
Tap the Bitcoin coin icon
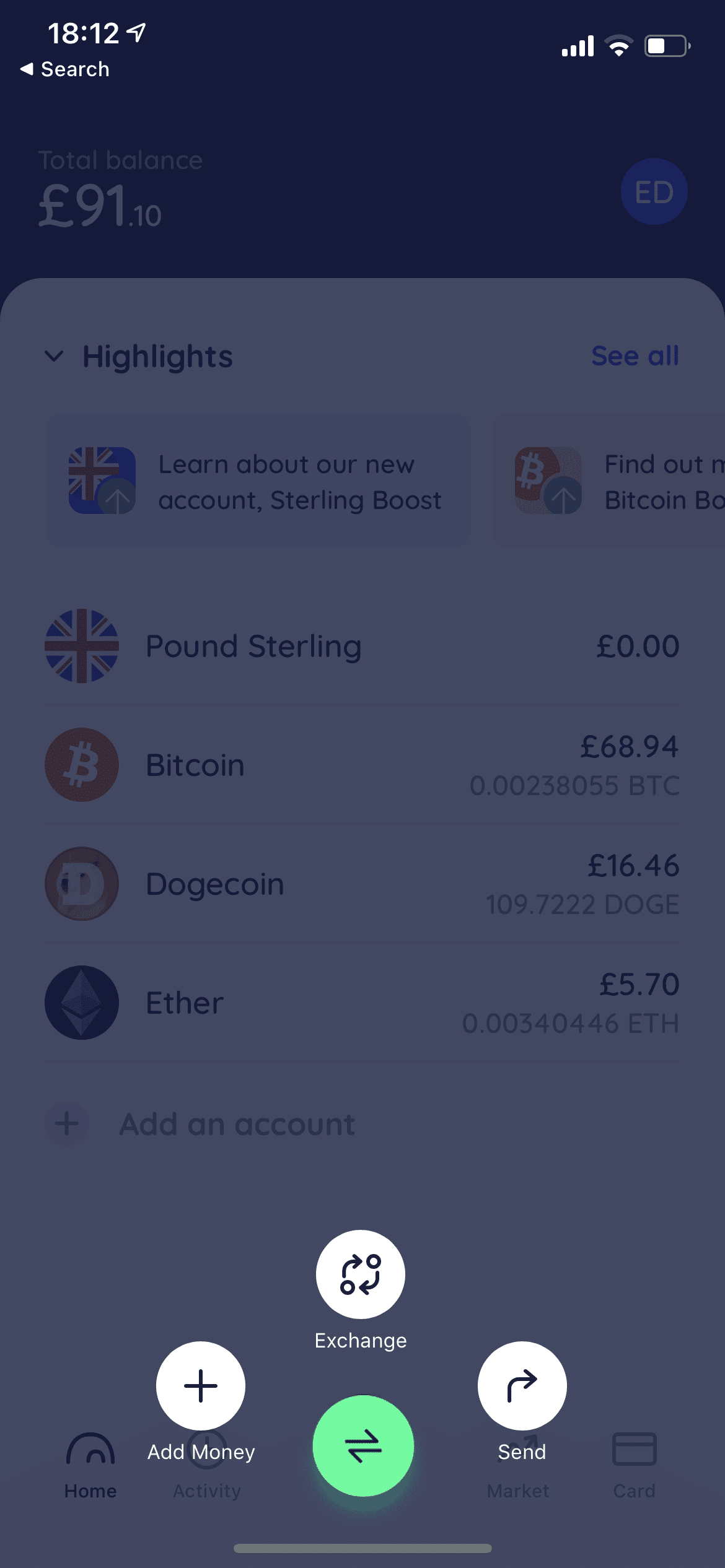click(82, 765)
